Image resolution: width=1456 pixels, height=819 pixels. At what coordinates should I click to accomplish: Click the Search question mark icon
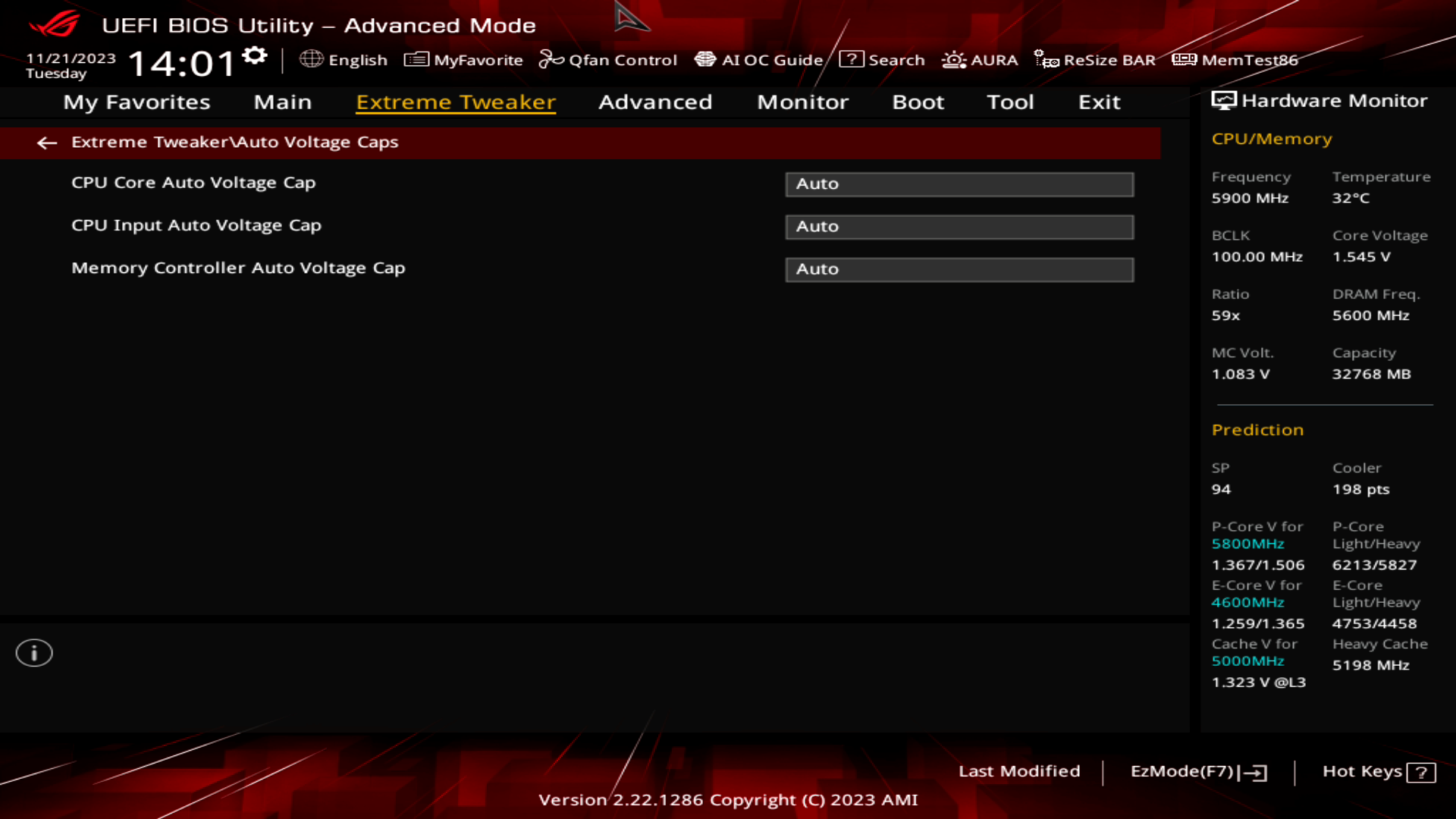[851, 59]
